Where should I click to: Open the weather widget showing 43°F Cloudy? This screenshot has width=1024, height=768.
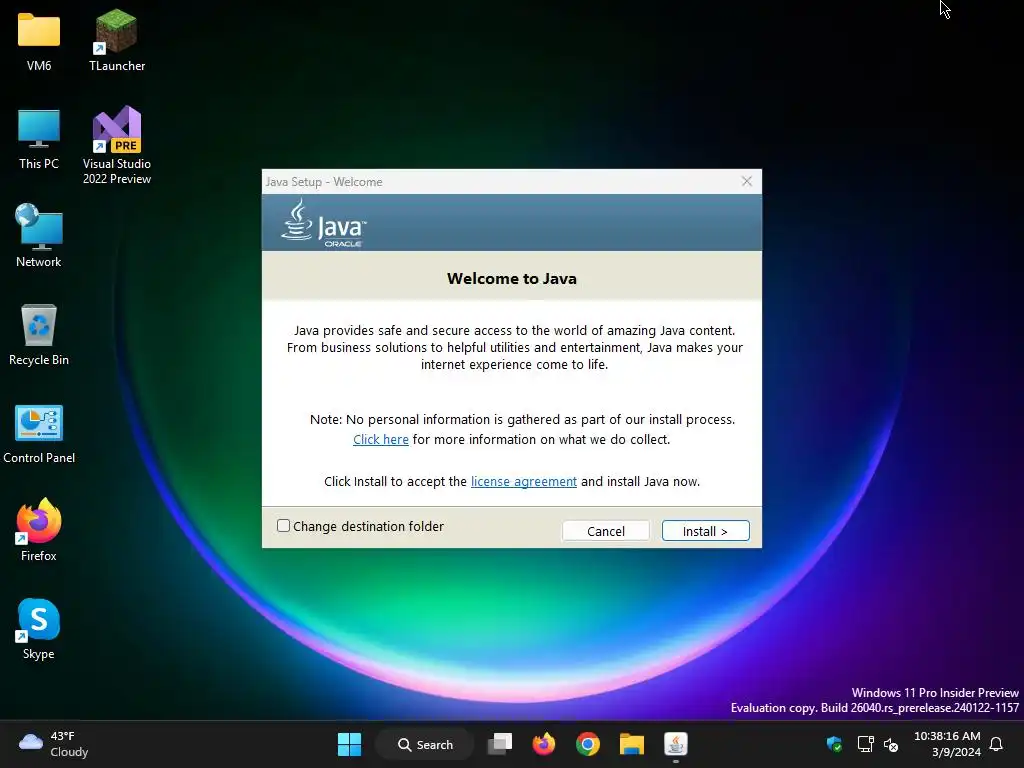pyautogui.click(x=54, y=744)
